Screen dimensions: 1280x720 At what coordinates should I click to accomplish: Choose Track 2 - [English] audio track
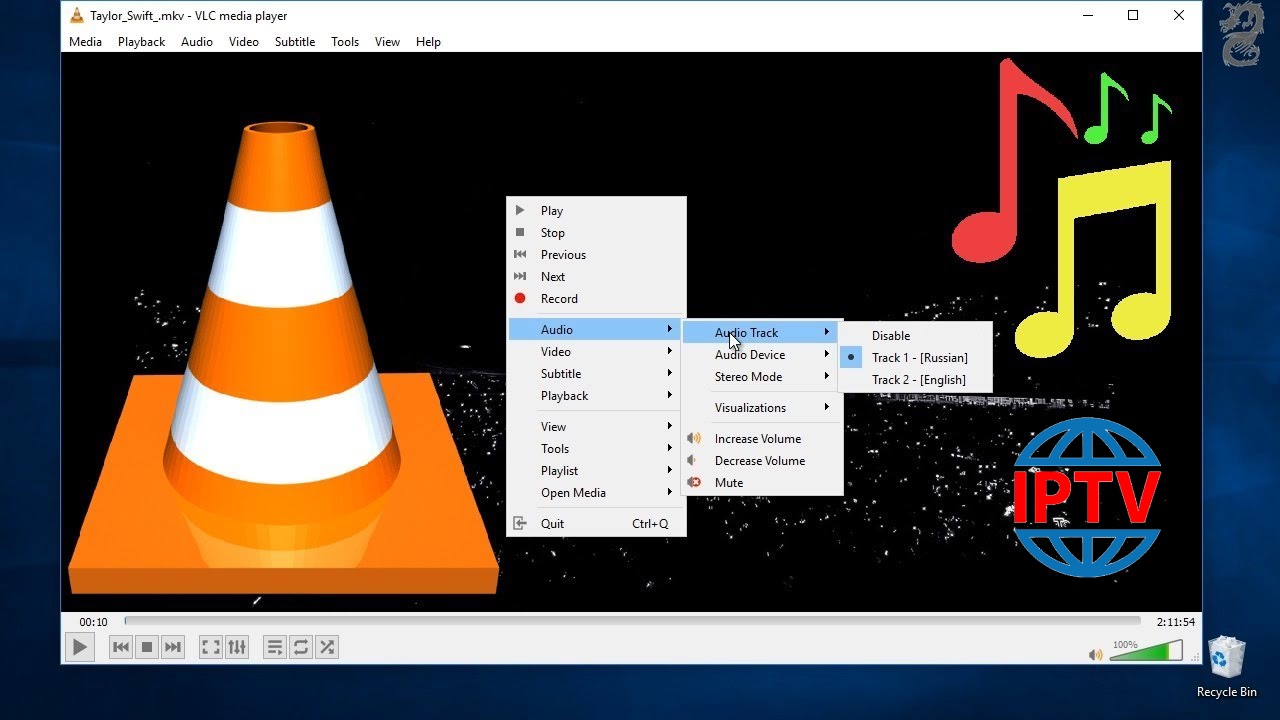pos(918,380)
